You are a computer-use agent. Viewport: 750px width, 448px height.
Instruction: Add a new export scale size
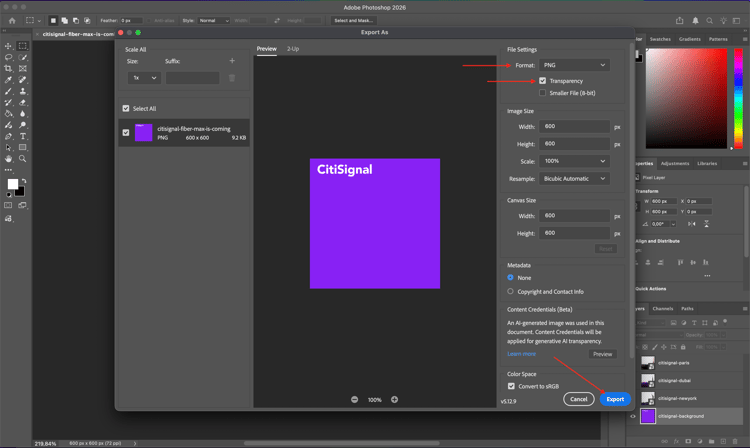tap(232, 61)
